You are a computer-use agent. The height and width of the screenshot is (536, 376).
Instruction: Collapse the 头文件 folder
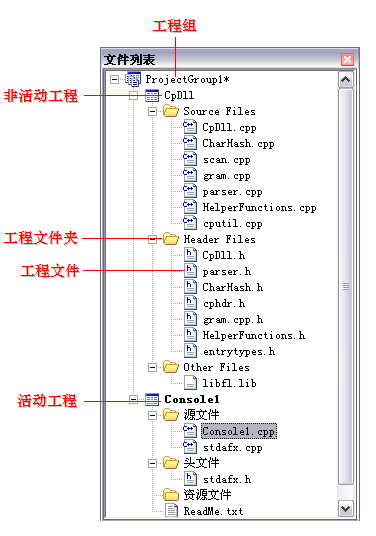(x=152, y=464)
